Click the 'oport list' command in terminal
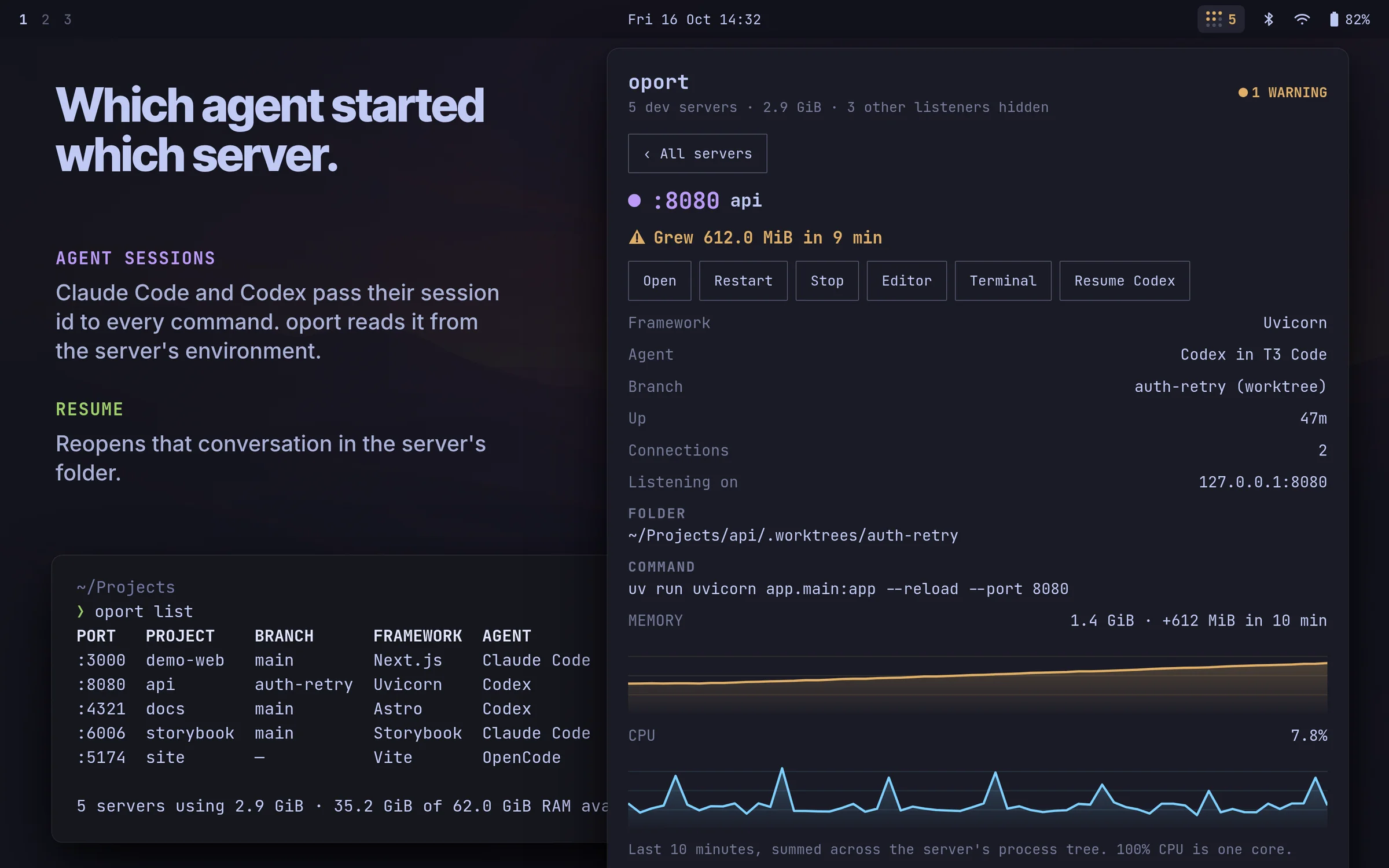The width and height of the screenshot is (1389, 868). pyautogui.click(x=144, y=612)
